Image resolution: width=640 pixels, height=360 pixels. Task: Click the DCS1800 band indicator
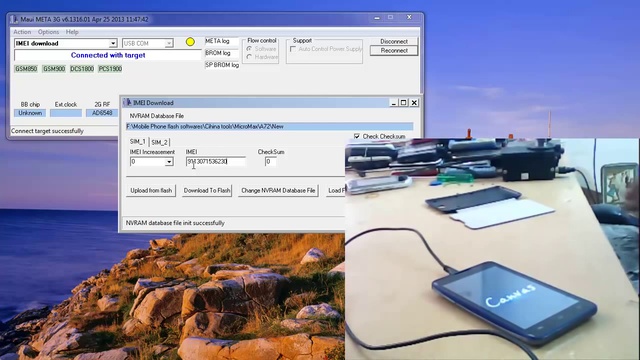click(x=82, y=69)
